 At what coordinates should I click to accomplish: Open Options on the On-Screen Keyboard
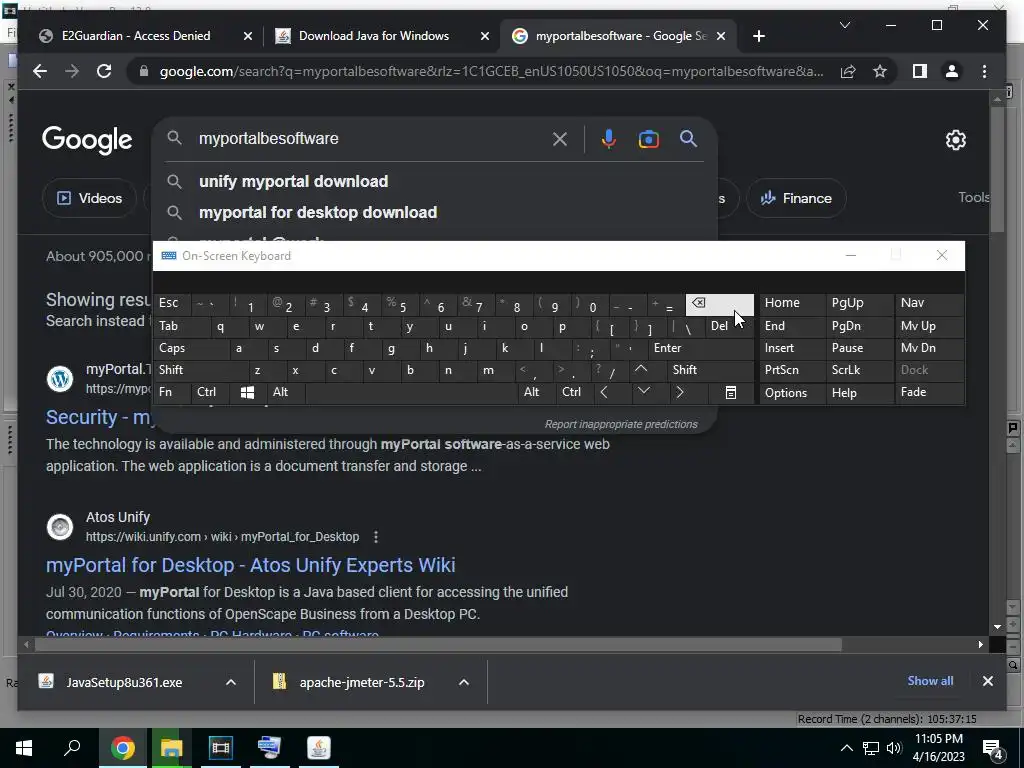[x=792, y=392]
